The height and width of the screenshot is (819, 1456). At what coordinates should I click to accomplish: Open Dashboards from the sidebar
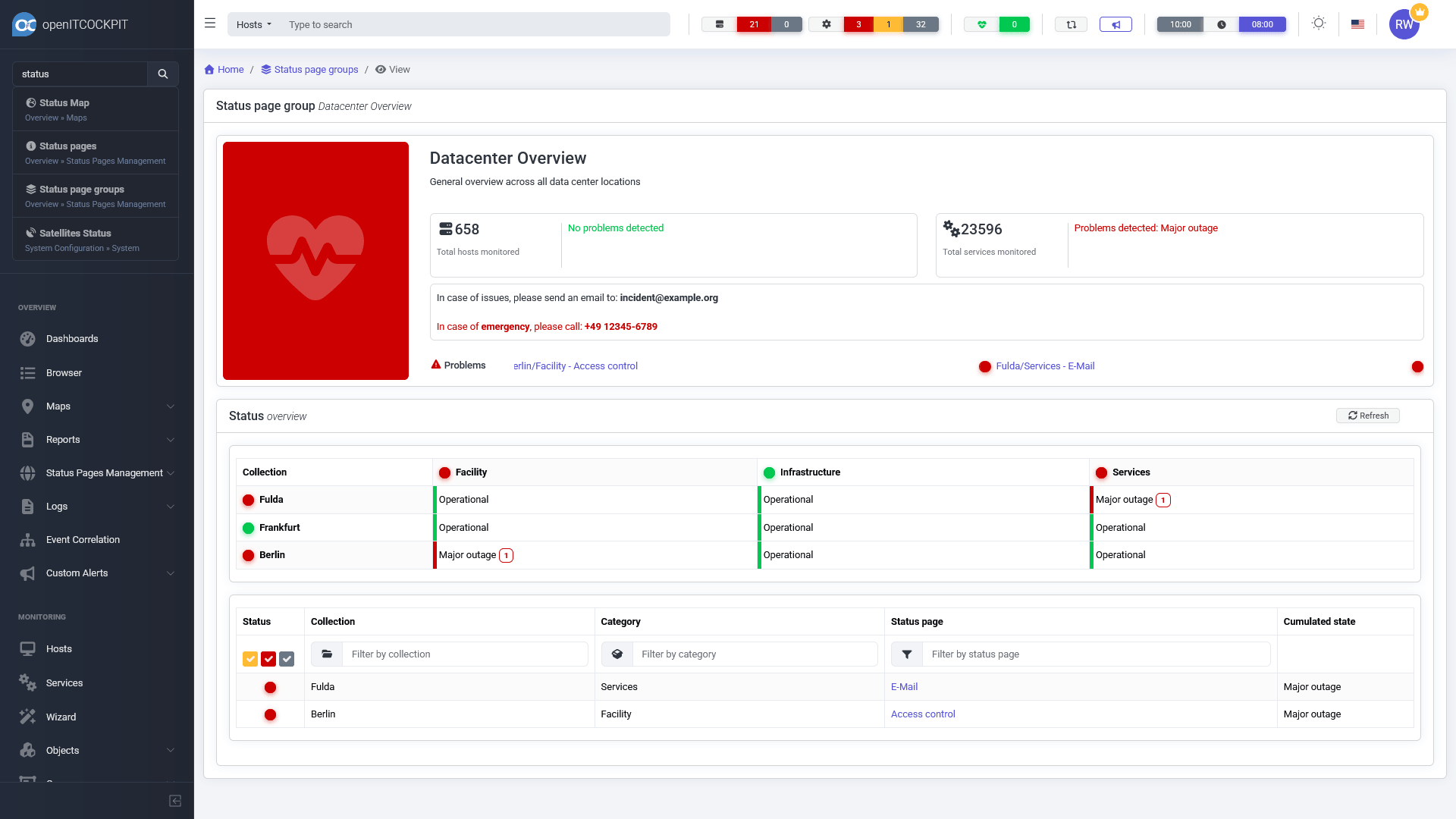point(72,339)
